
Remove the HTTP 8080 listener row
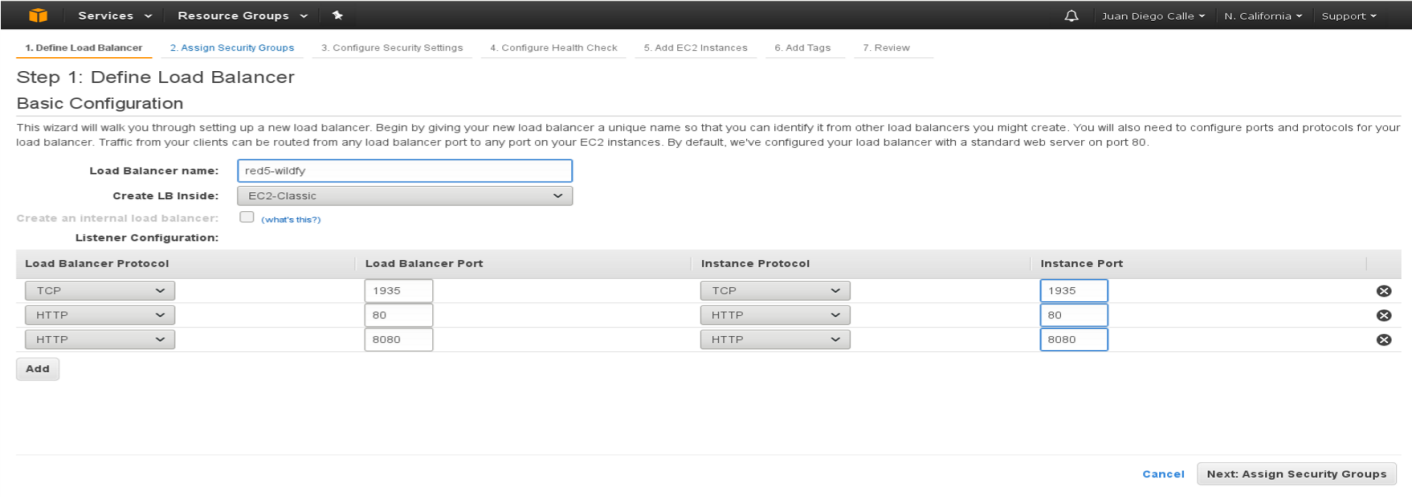[1384, 340]
